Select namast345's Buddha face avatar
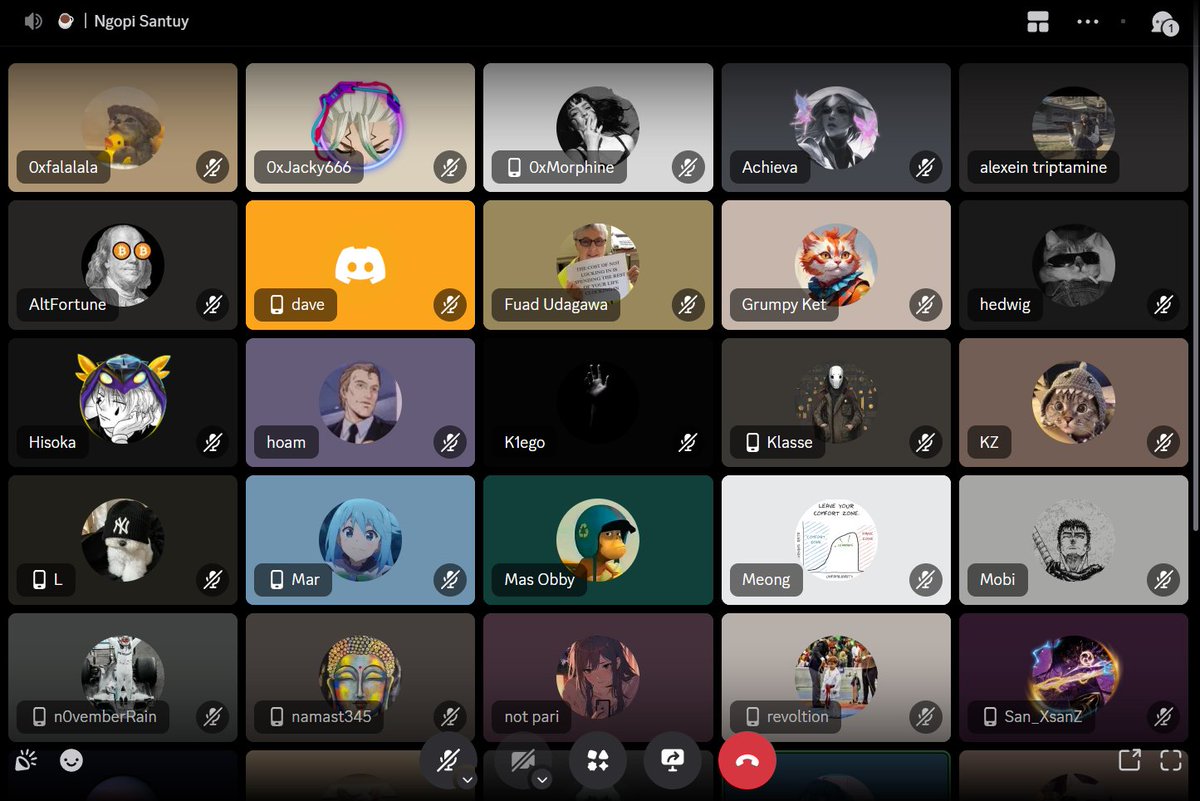 [x=360, y=675]
